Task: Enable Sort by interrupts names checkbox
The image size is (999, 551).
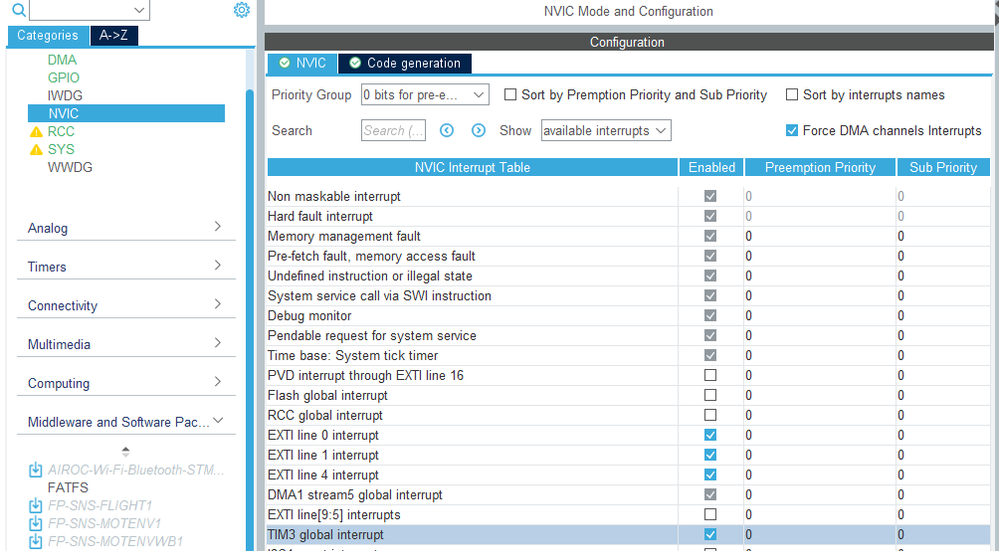Action: 792,95
